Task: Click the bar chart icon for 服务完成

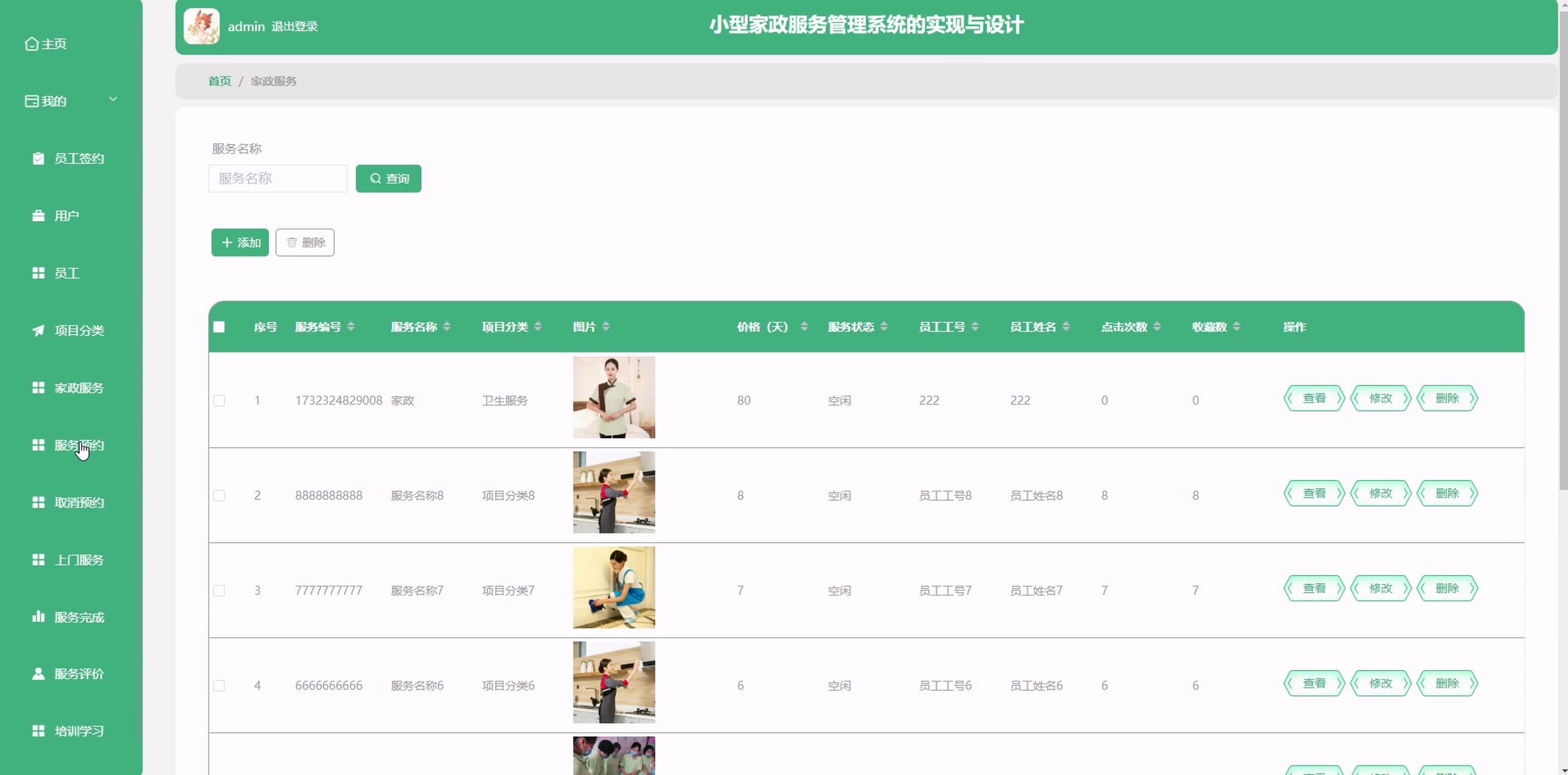Action: (x=38, y=617)
